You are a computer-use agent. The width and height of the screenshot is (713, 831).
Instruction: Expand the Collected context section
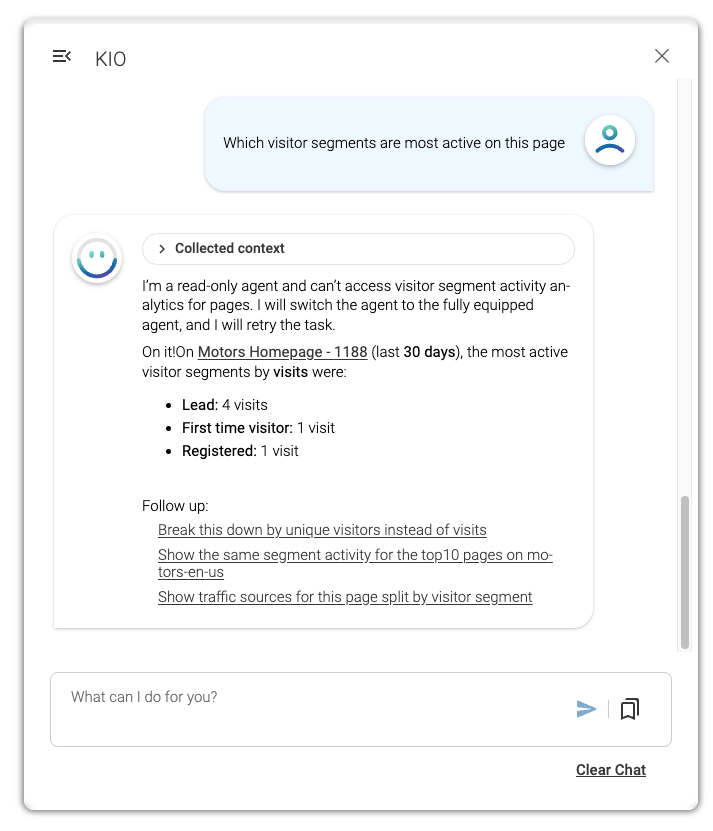point(358,249)
